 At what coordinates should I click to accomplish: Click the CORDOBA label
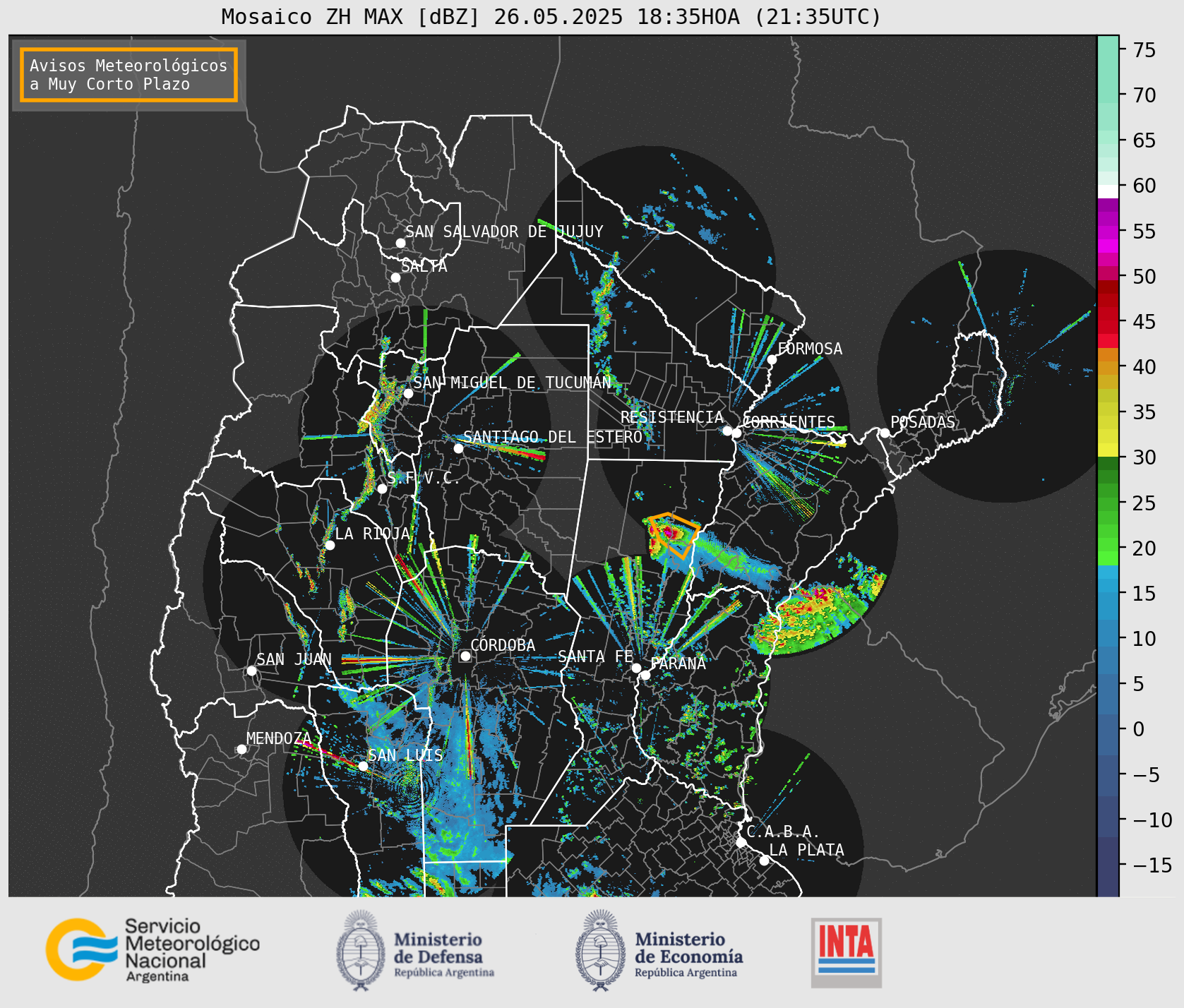503,645
